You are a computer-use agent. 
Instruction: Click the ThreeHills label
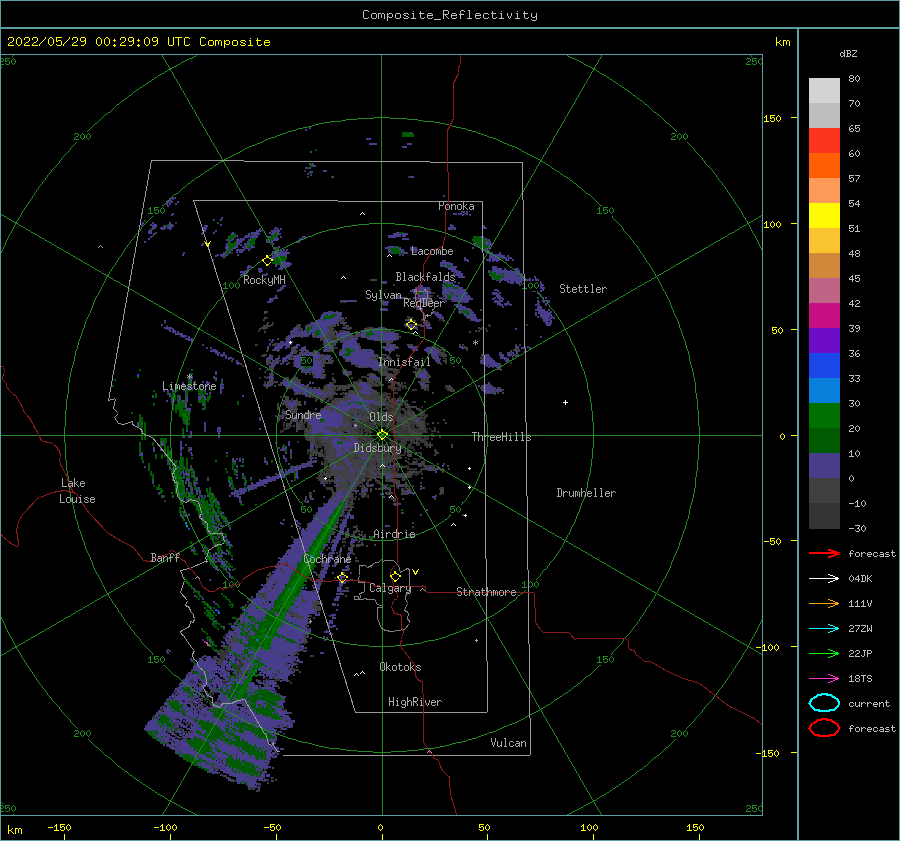(x=502, y=437)
